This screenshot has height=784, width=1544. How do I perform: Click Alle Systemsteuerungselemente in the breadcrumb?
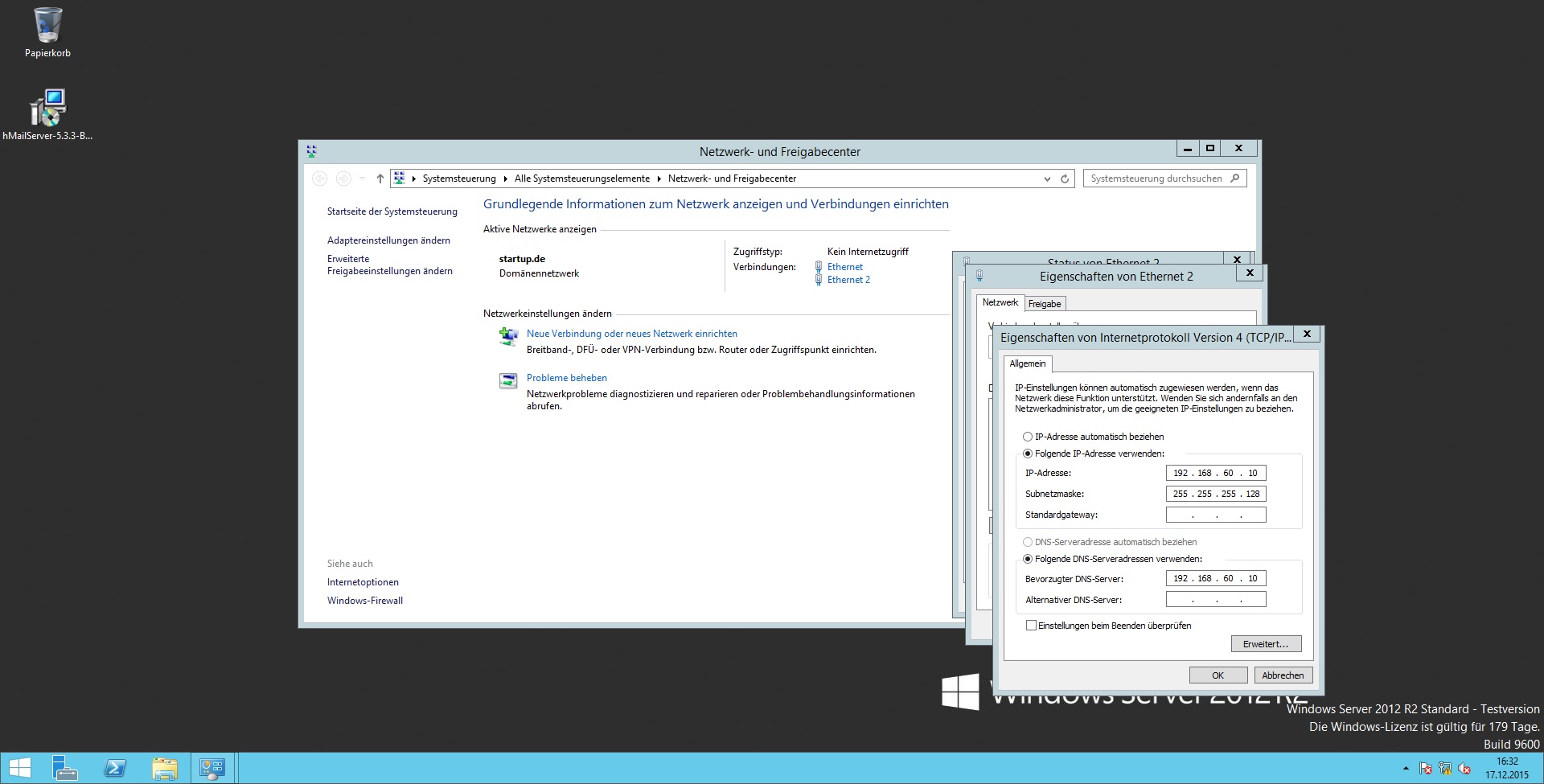(x=582, y=179)
